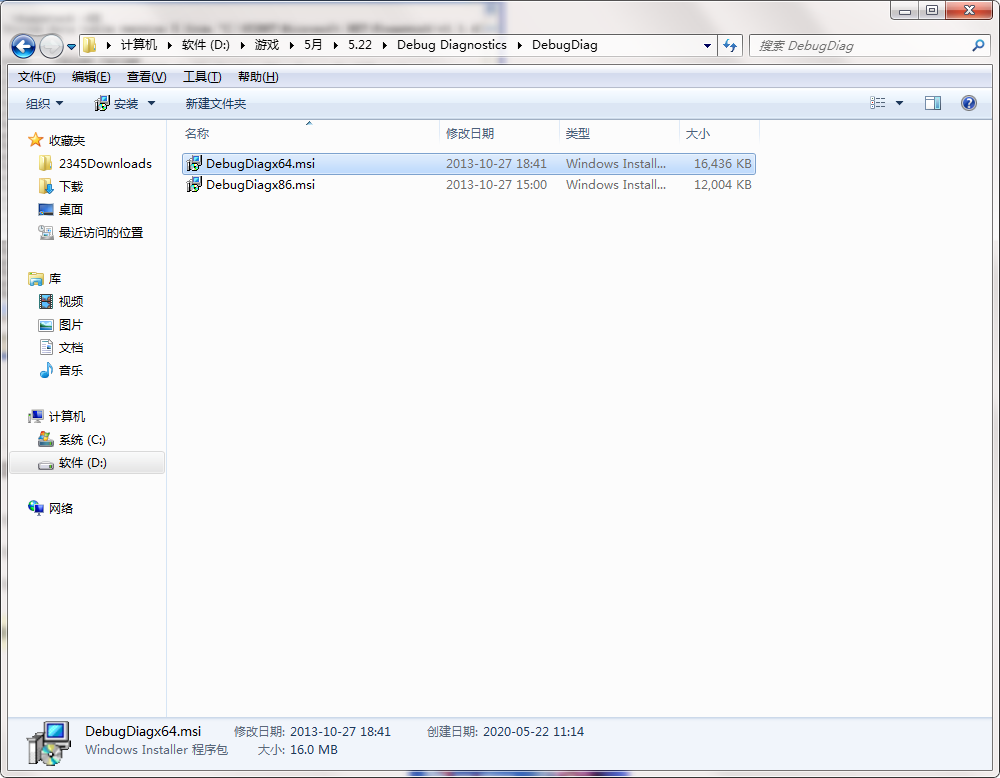
Task: Click the 计算机 icon in sidebar
Action: point(36,416)
